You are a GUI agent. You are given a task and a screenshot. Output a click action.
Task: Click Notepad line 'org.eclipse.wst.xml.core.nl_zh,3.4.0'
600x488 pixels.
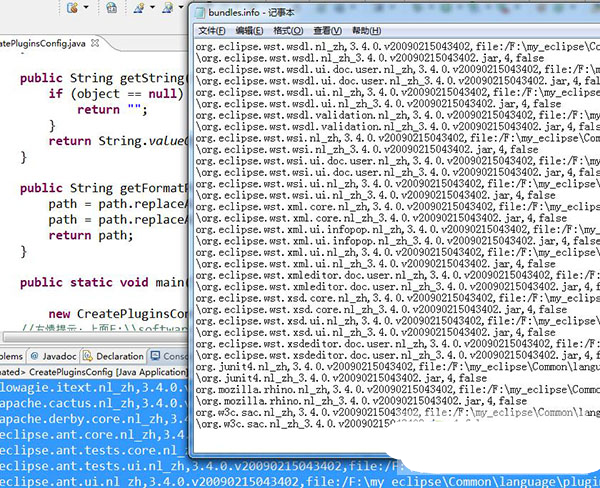pos(398,207)
